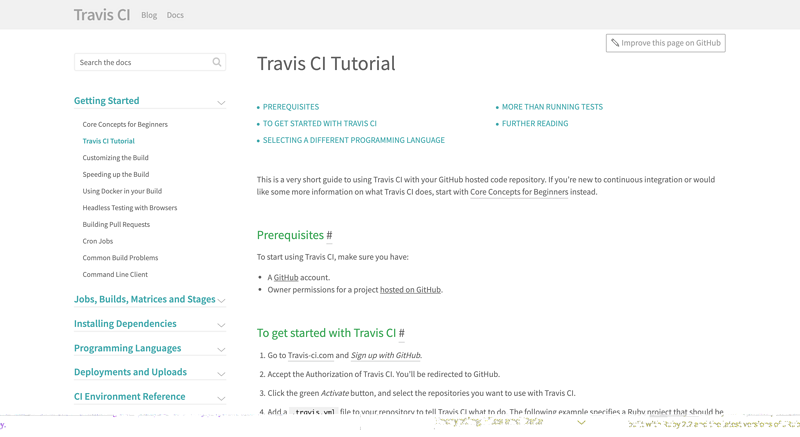Image resolution: width=800 pixels, height=437 pixels.
Task: Click the Prerequisites heading anchor #
Action: (329, 235)
